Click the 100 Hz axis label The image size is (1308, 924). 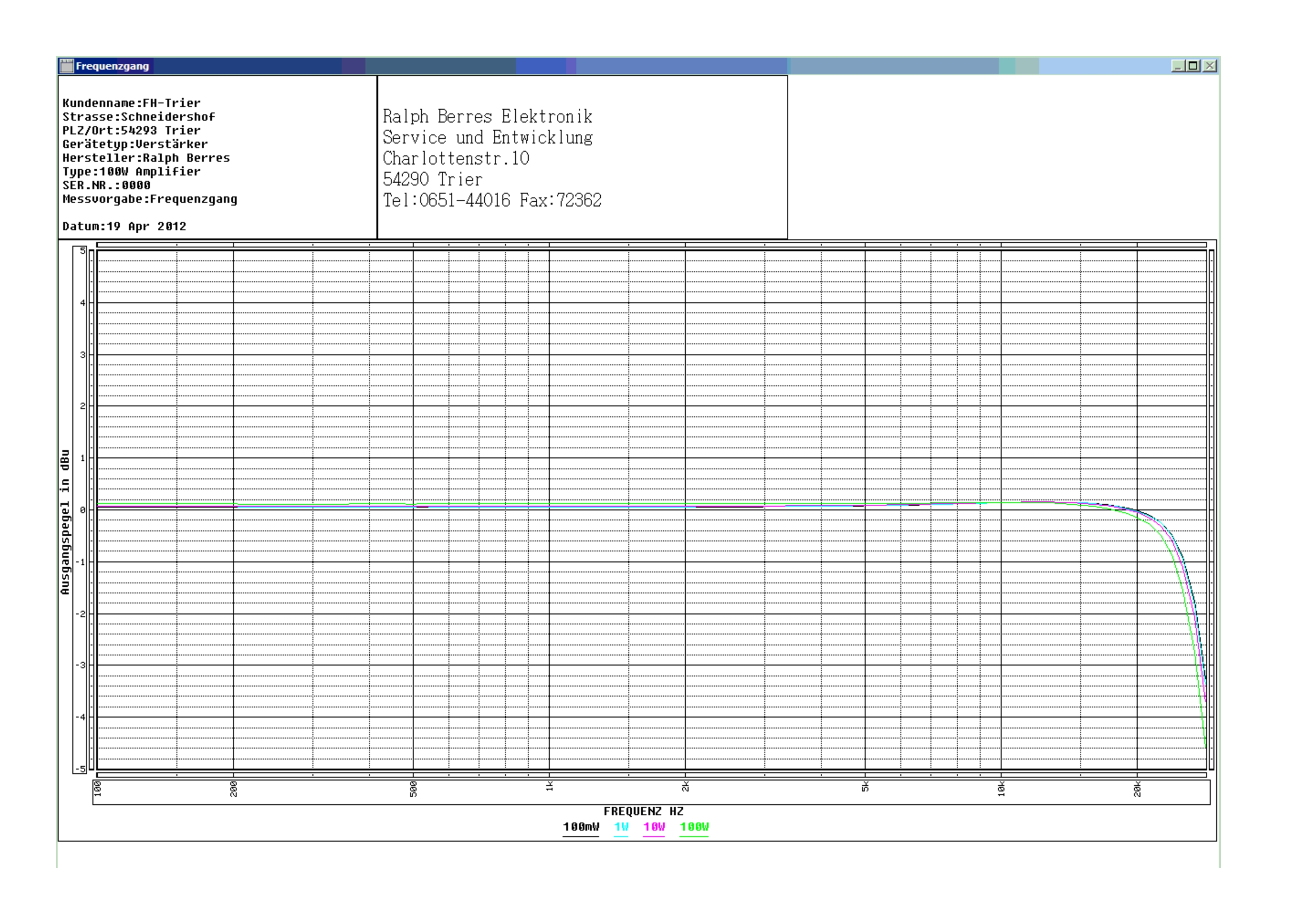coord(97,789)
